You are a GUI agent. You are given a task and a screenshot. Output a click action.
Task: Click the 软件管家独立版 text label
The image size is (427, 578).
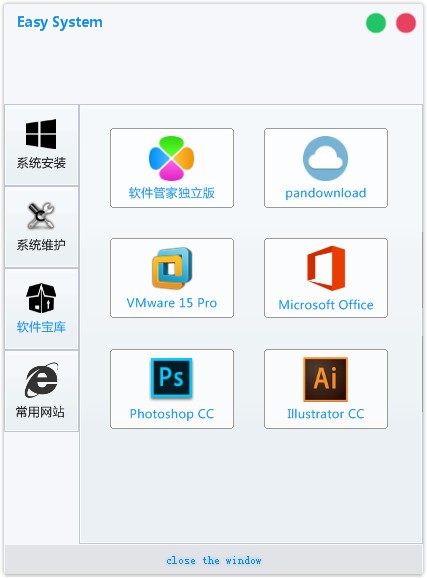(x=171, y=193)
